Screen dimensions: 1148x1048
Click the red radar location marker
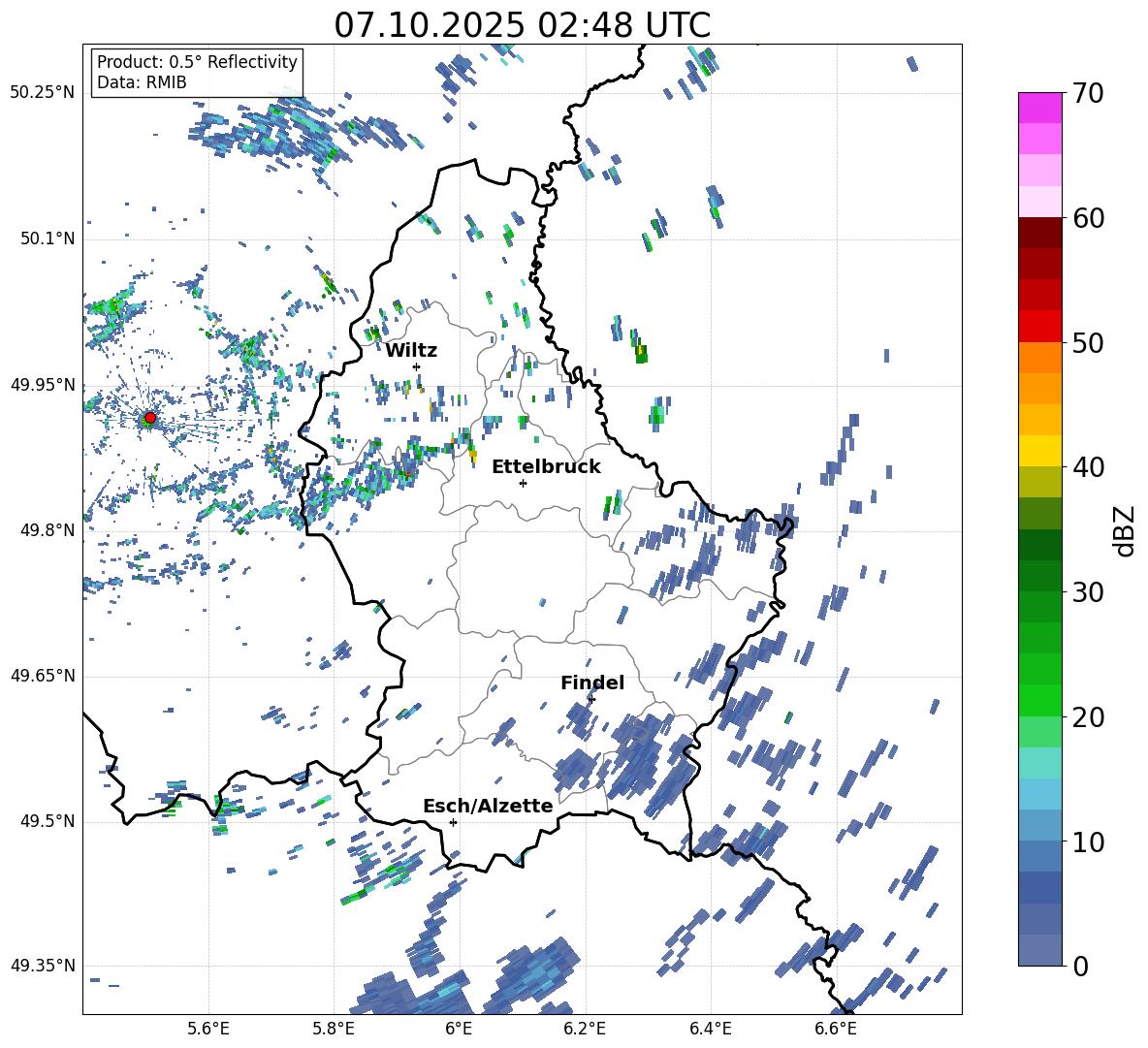(149, 418)
